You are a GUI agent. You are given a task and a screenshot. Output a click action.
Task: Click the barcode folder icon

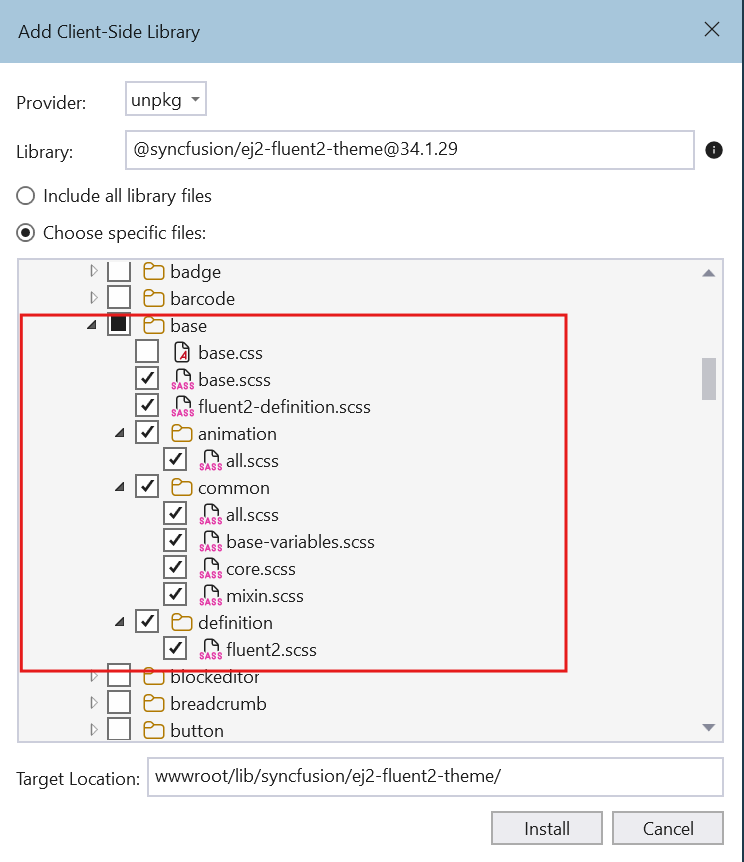coord(154,299)
